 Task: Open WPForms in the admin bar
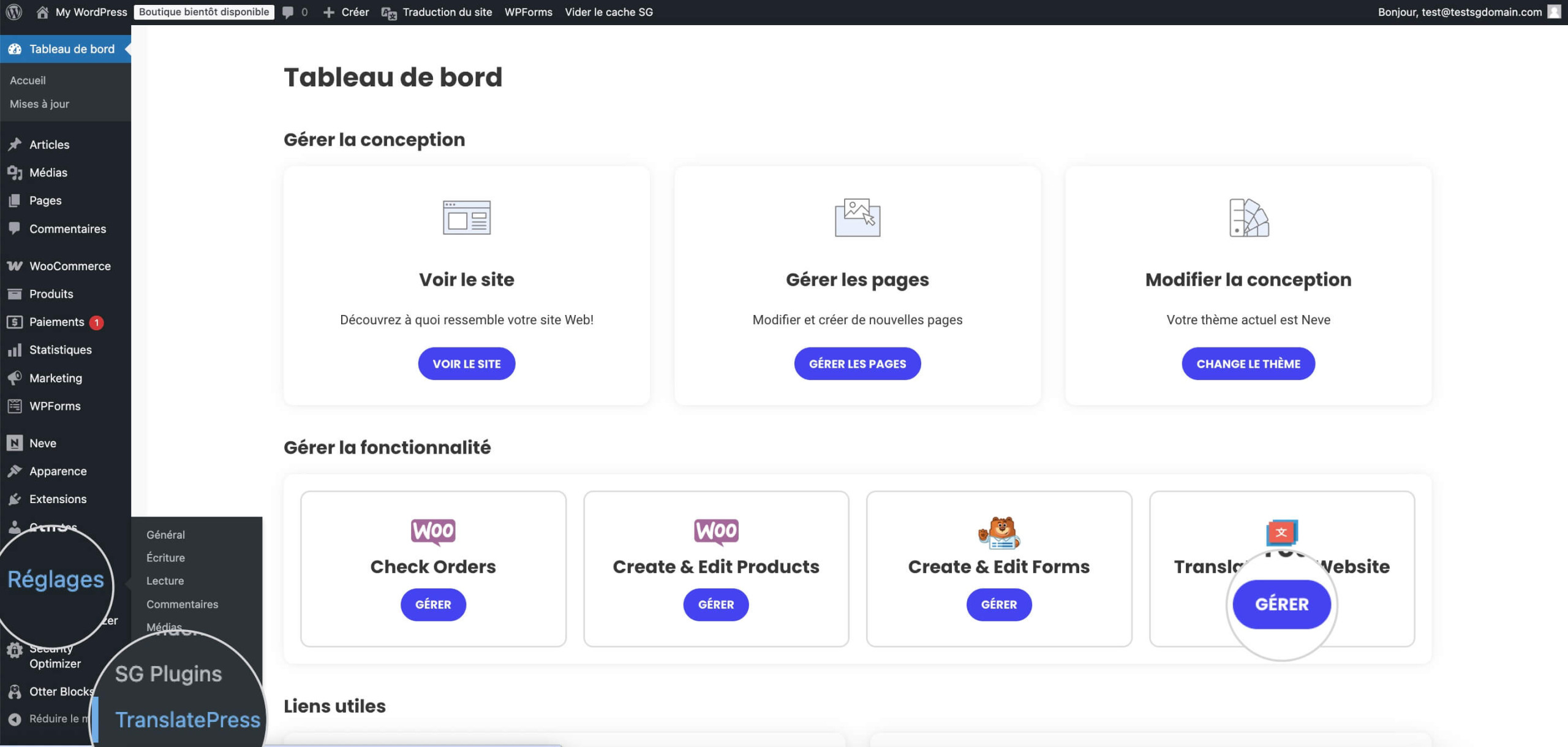pyautogui.click(x=528, y=12)
